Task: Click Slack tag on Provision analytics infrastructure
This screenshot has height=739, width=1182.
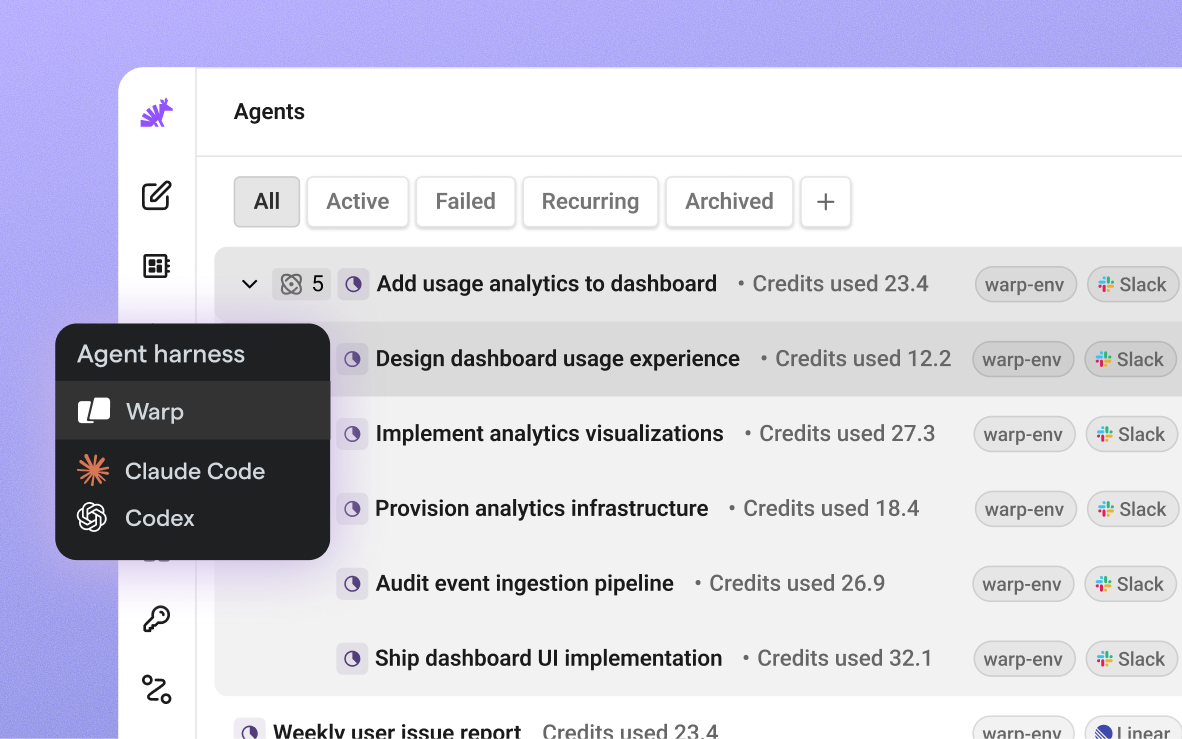Action: point(1132,509)
